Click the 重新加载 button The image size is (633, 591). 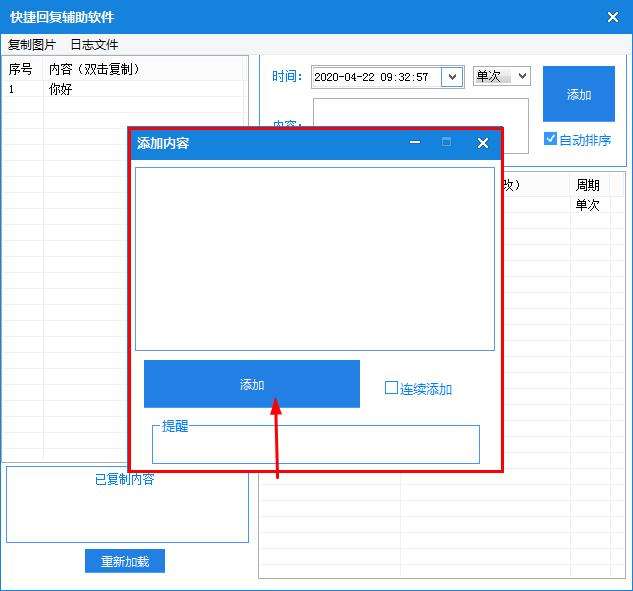coord(125,561)
